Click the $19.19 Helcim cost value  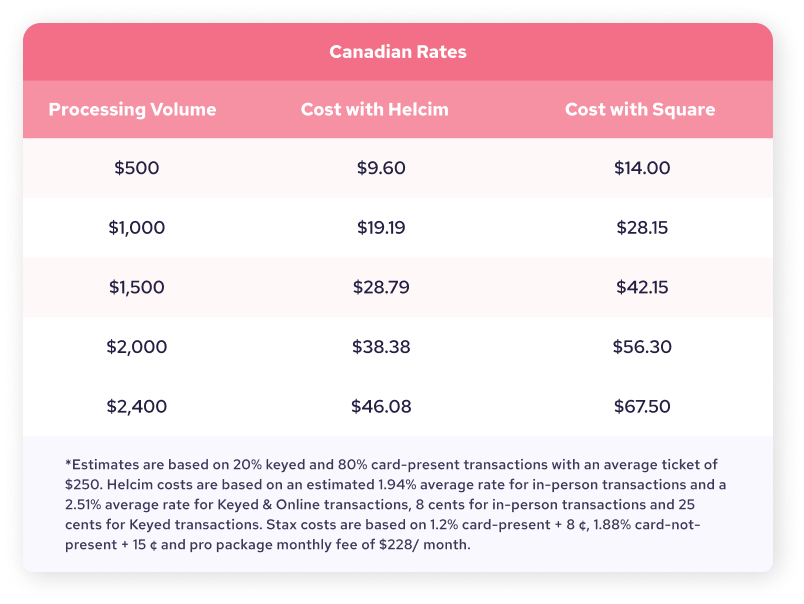[x=381, y=227]
